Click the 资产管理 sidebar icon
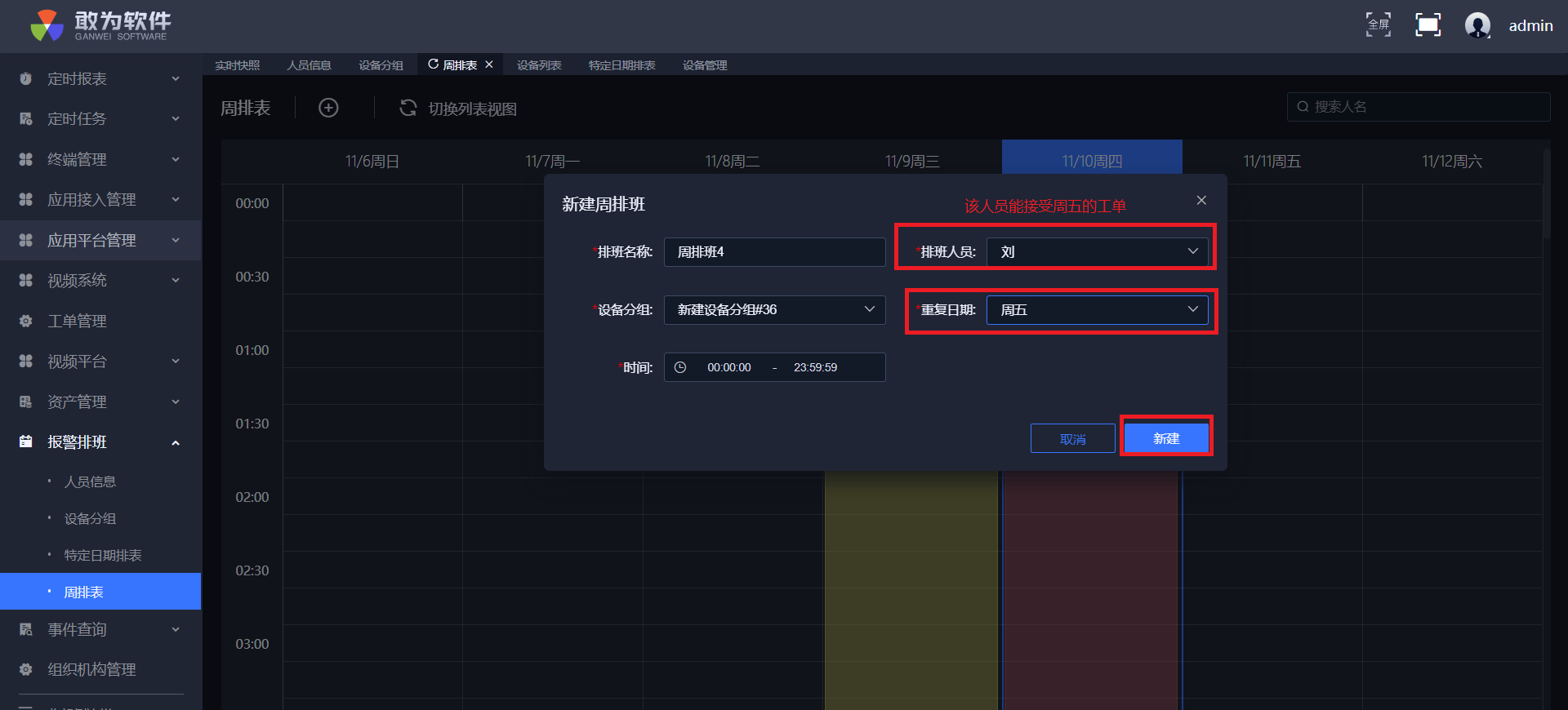This screenshot has height=710, width=1568. click(26, 402)
